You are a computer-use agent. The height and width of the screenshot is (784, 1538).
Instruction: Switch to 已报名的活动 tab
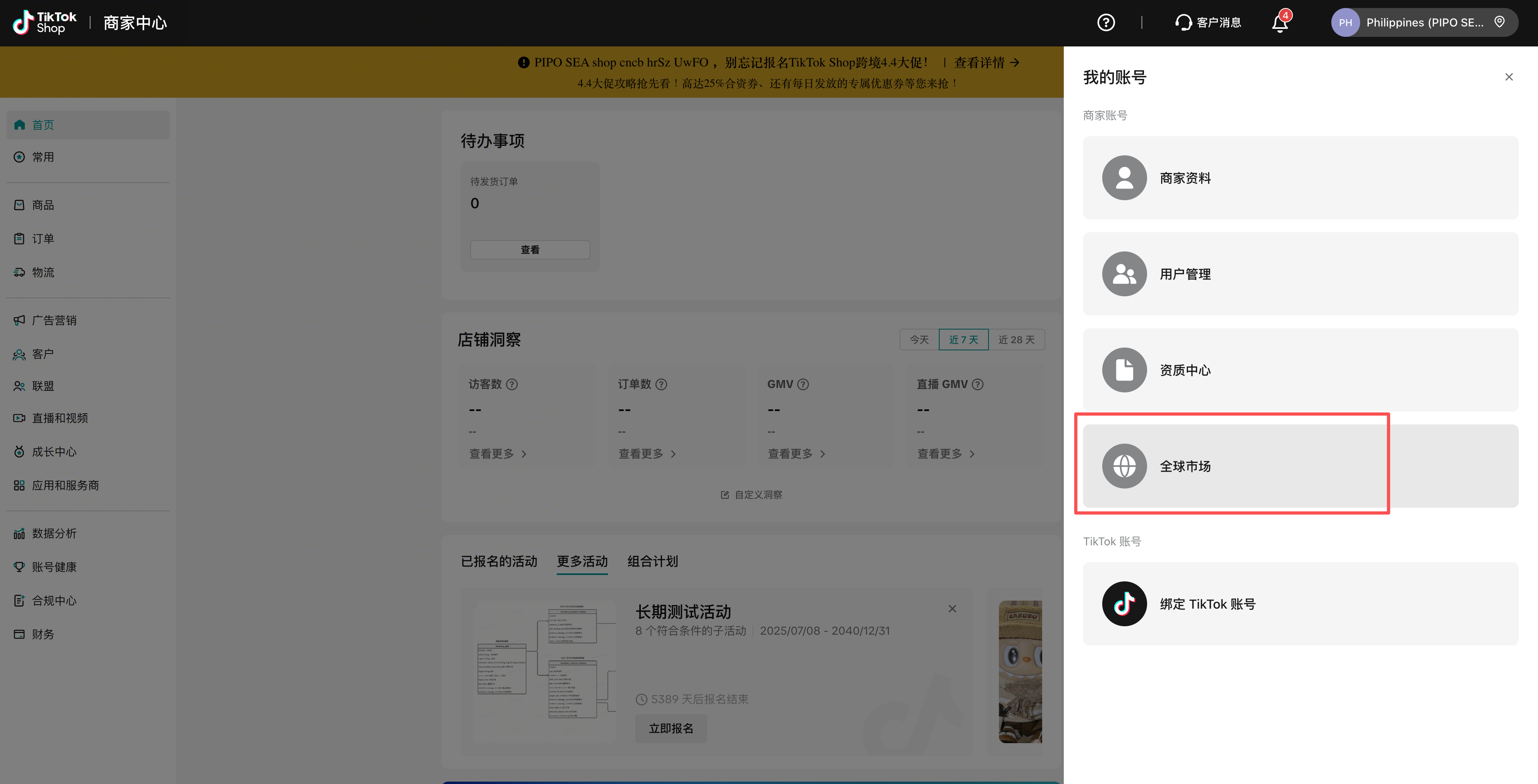tap(499, 561)
